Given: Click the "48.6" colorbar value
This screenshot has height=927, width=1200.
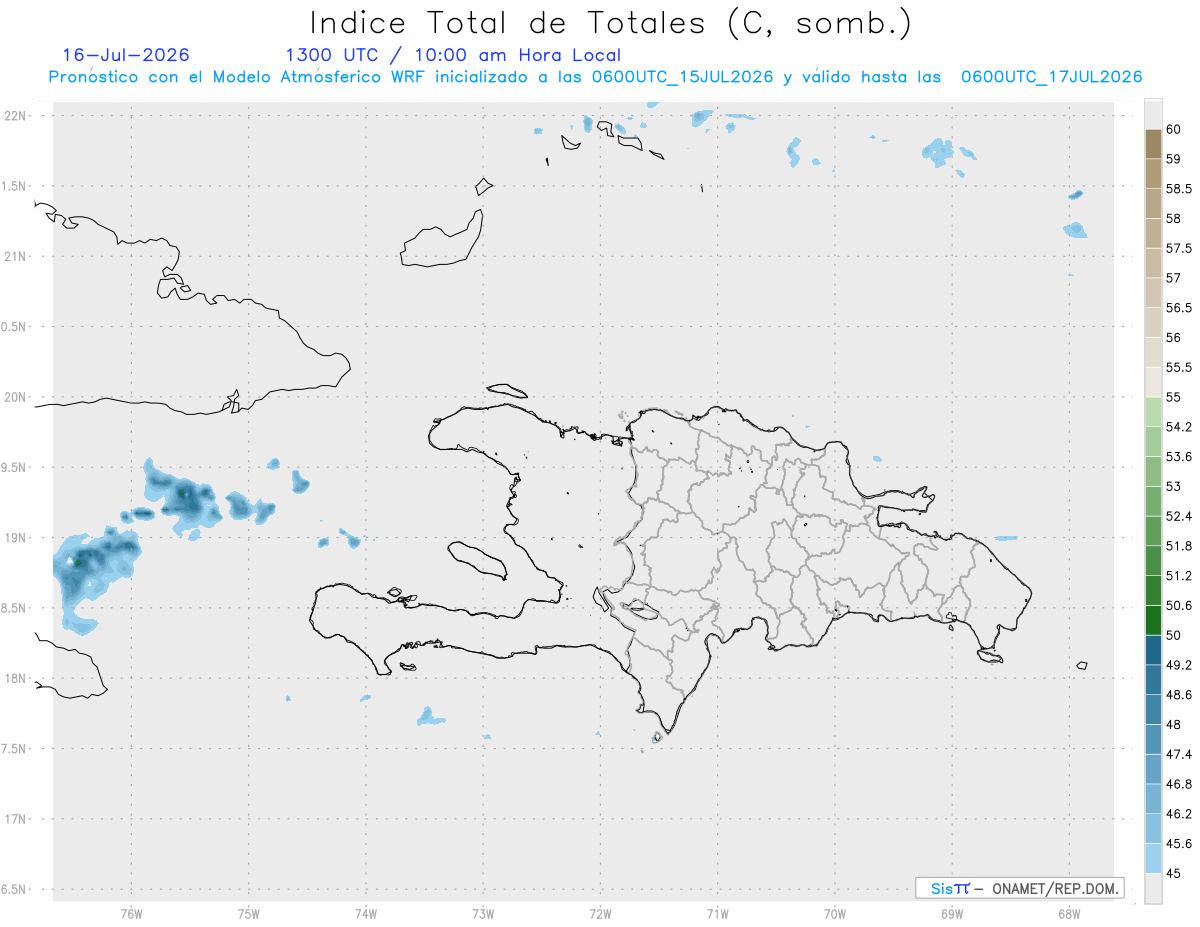Looking at the screenshot, I should 1179,695.
